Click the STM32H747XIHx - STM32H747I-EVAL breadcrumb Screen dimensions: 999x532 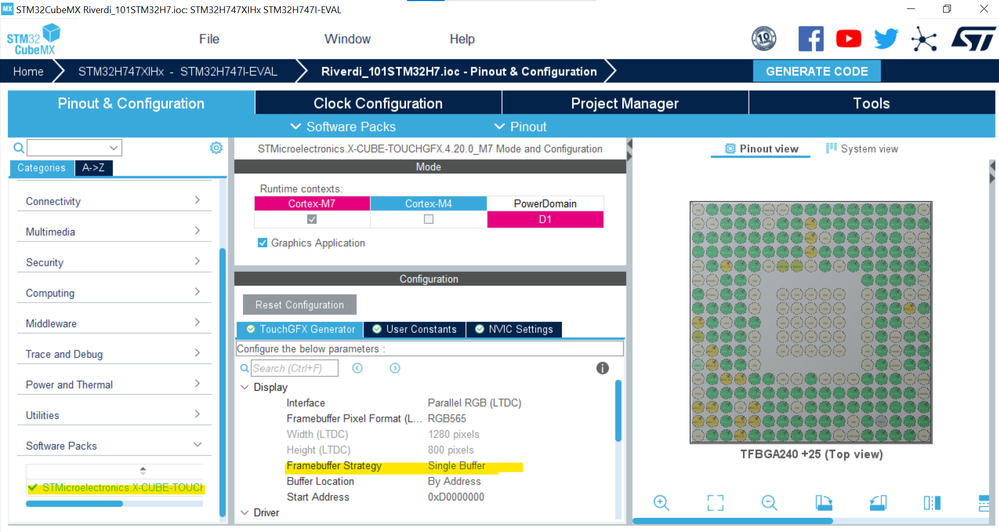178,71
